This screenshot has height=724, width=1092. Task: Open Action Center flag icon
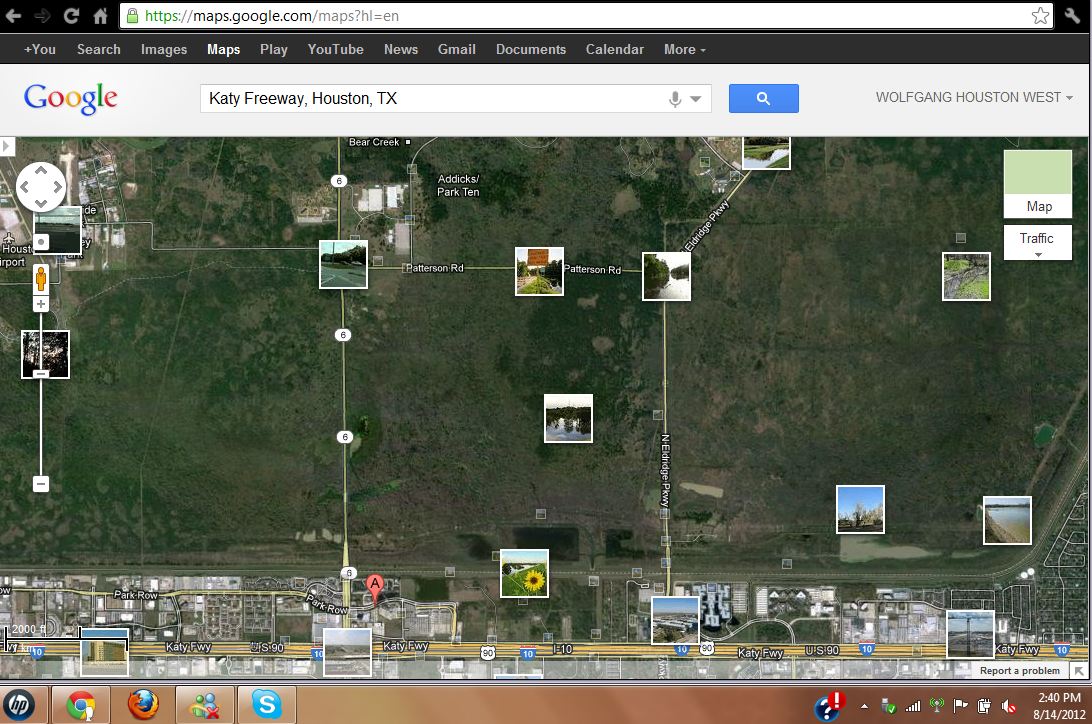click(x=961, y=706)
